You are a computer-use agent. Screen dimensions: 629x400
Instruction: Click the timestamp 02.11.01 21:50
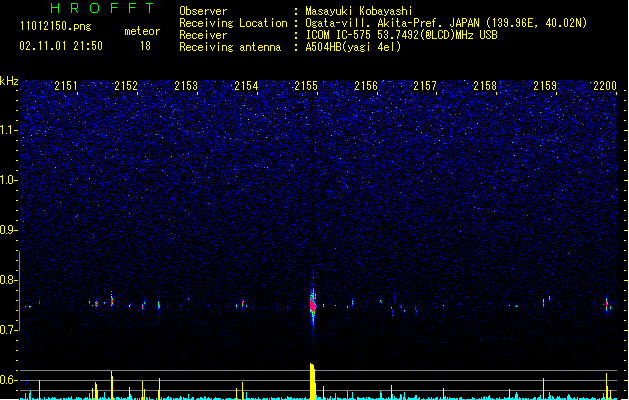pos(61,46)
